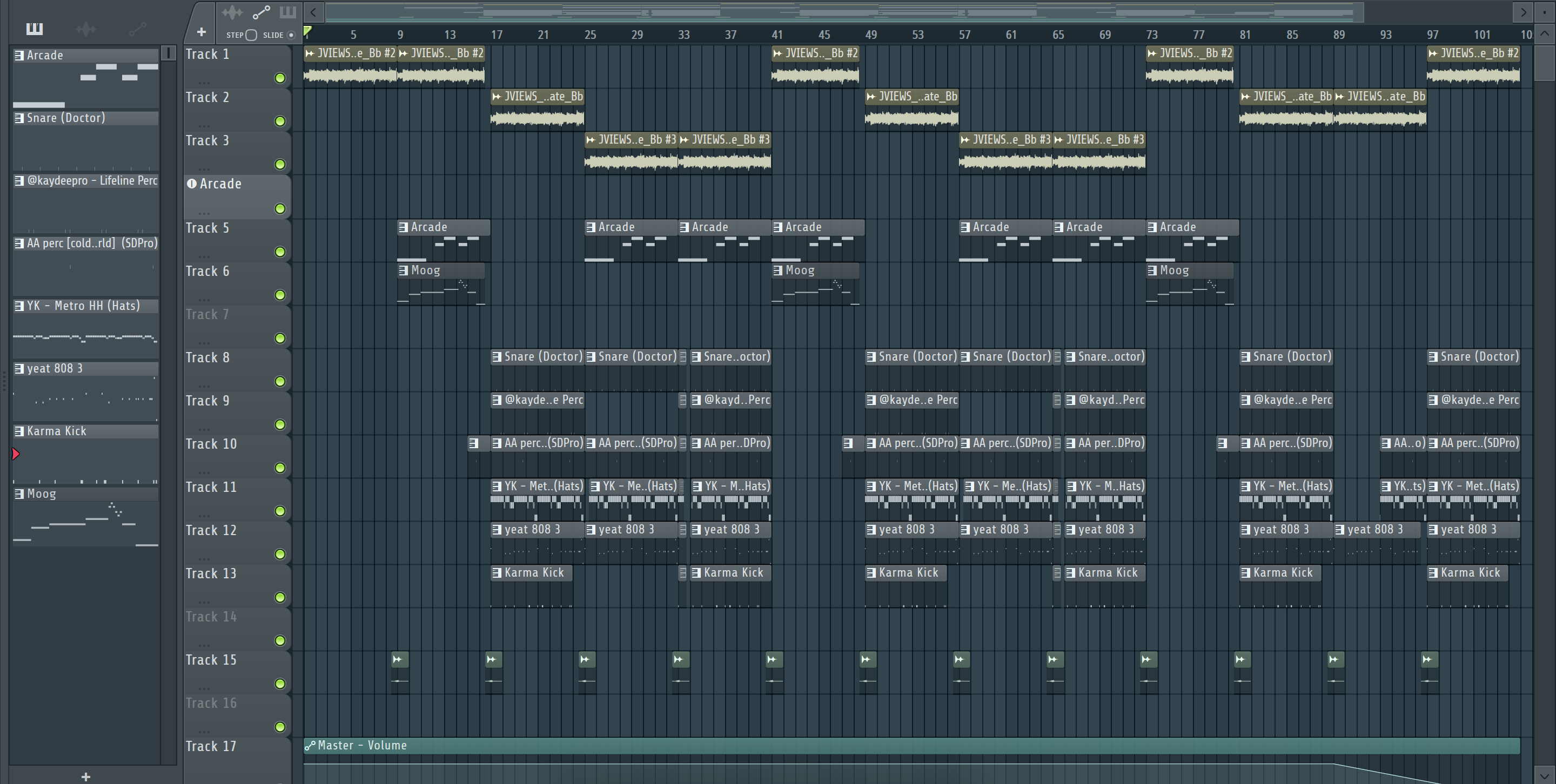The width and height of the screenshot is (1556, 784).
Task: Click Track 15 audio clip icon at bar 17
Action: 491,660
